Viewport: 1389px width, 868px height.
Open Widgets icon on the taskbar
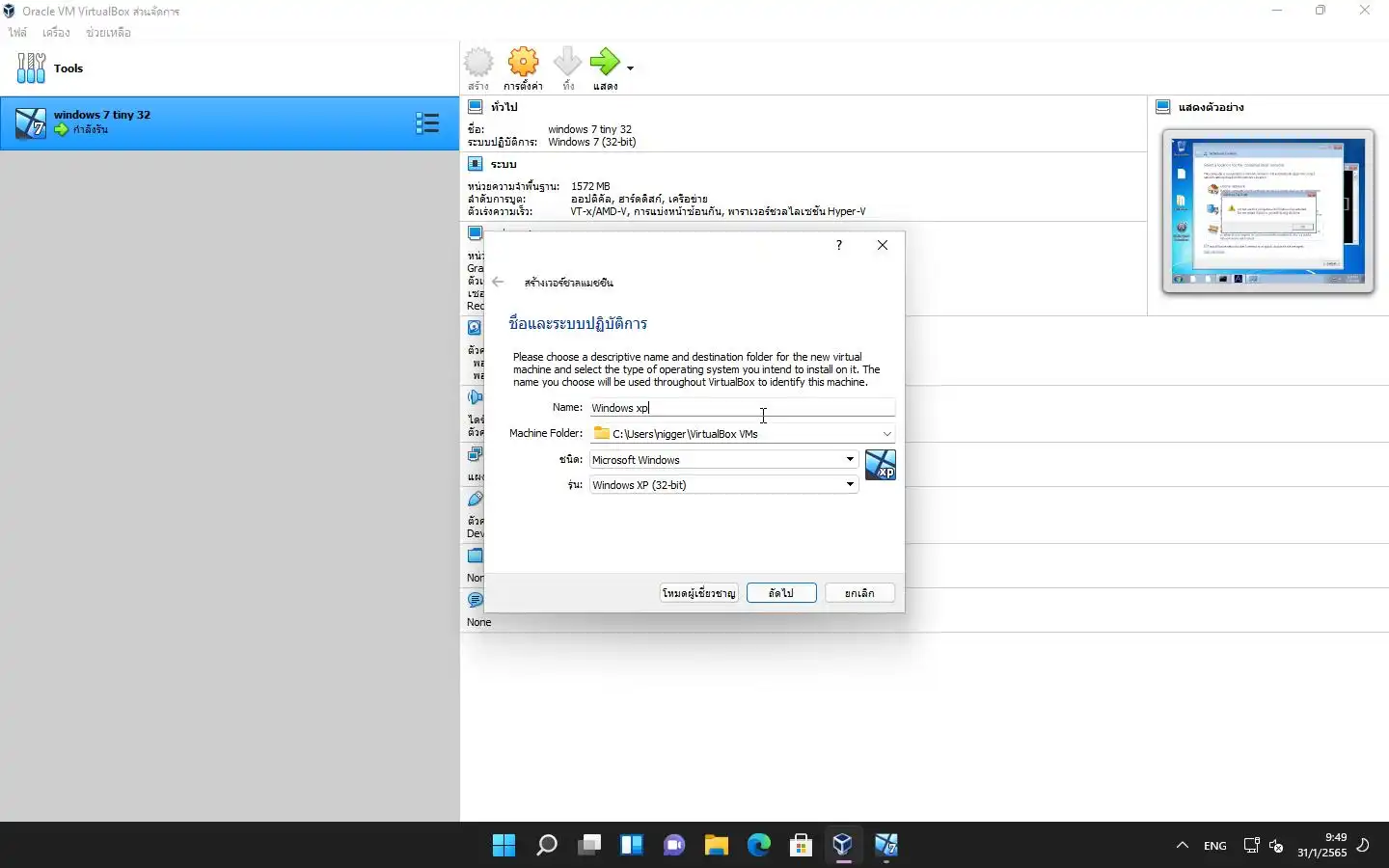coord(632,846)
